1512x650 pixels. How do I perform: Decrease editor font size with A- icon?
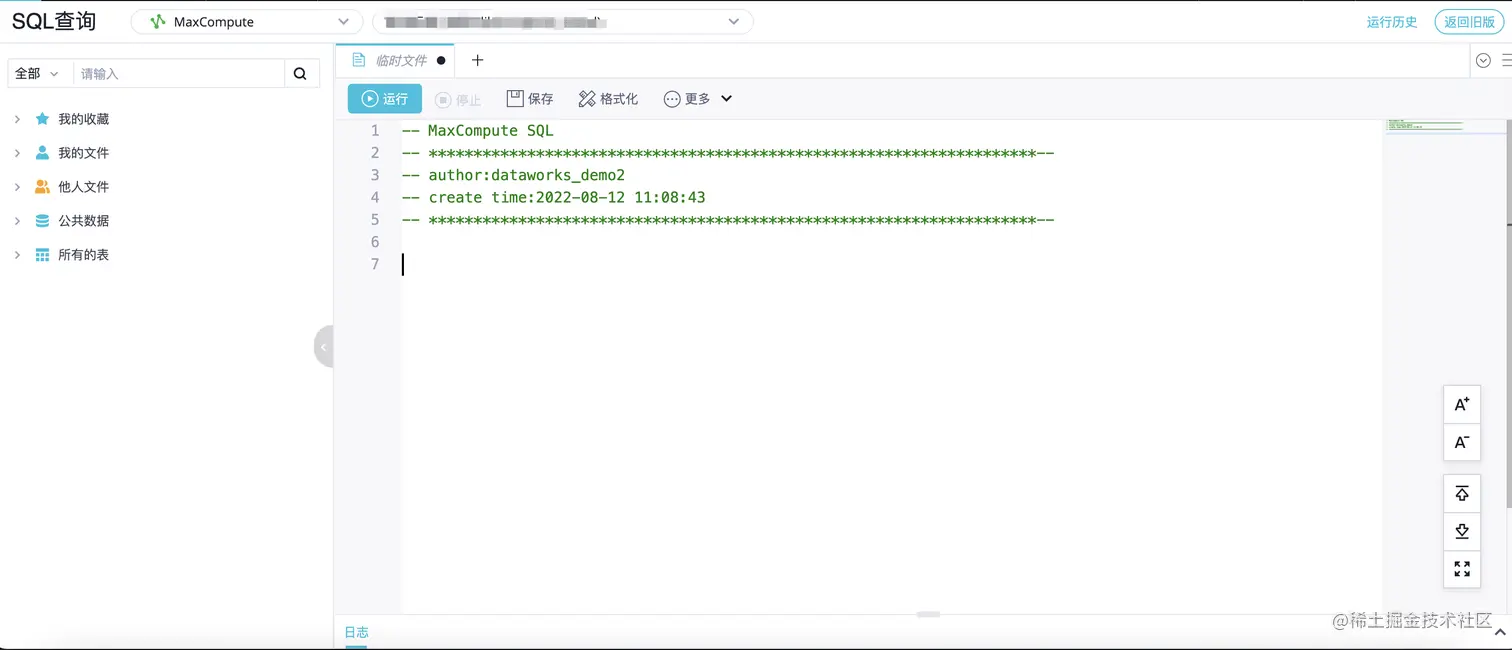[1462, 442]
